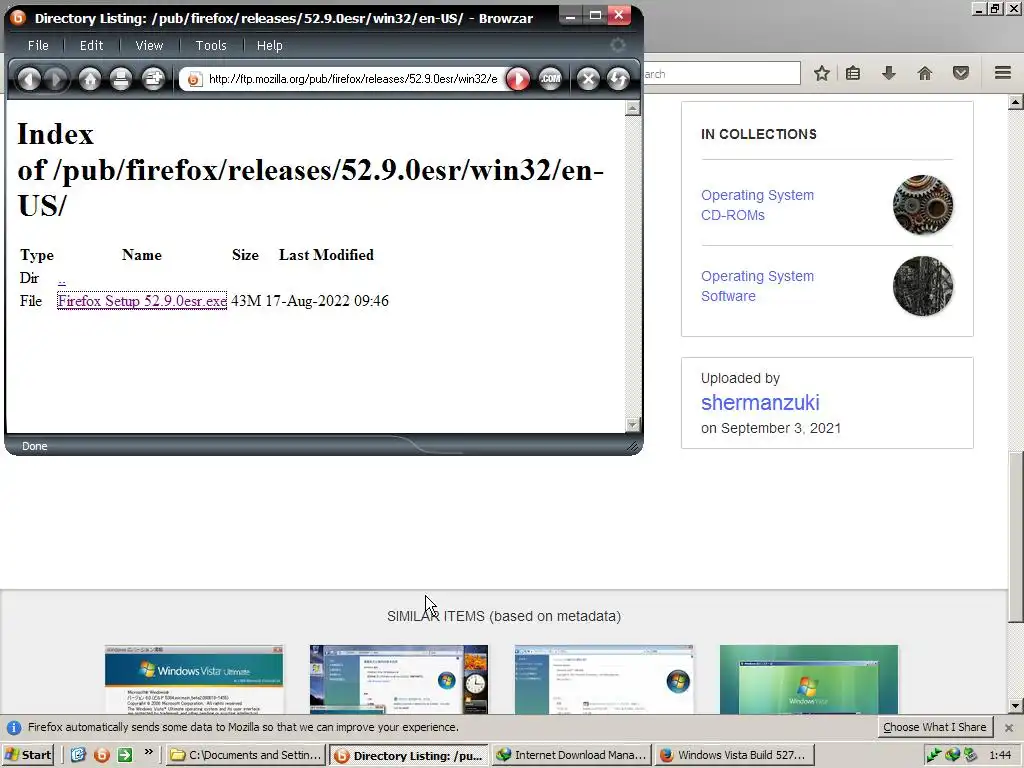1024x768 pixels.
Task: Click the .COM address-completion button
Action: tap(551, 79)
